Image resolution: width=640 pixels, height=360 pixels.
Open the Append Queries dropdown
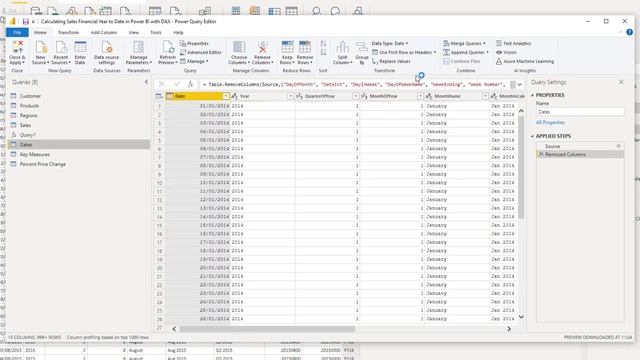(466, 52)
